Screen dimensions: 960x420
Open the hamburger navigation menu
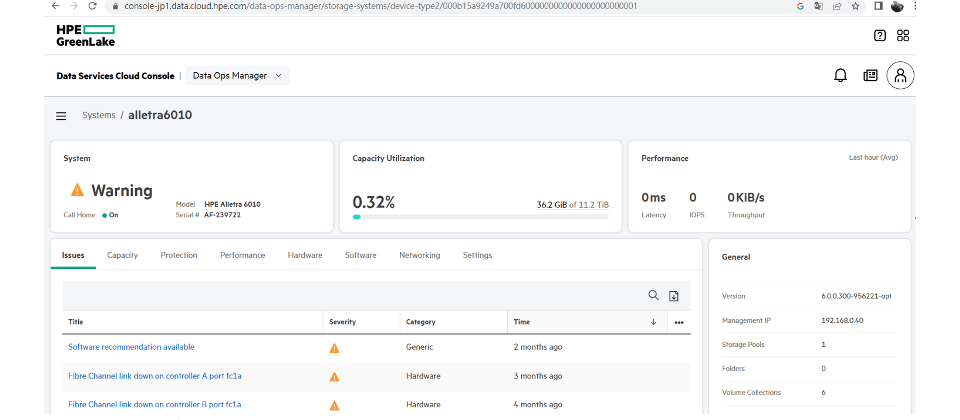point(61,116)
